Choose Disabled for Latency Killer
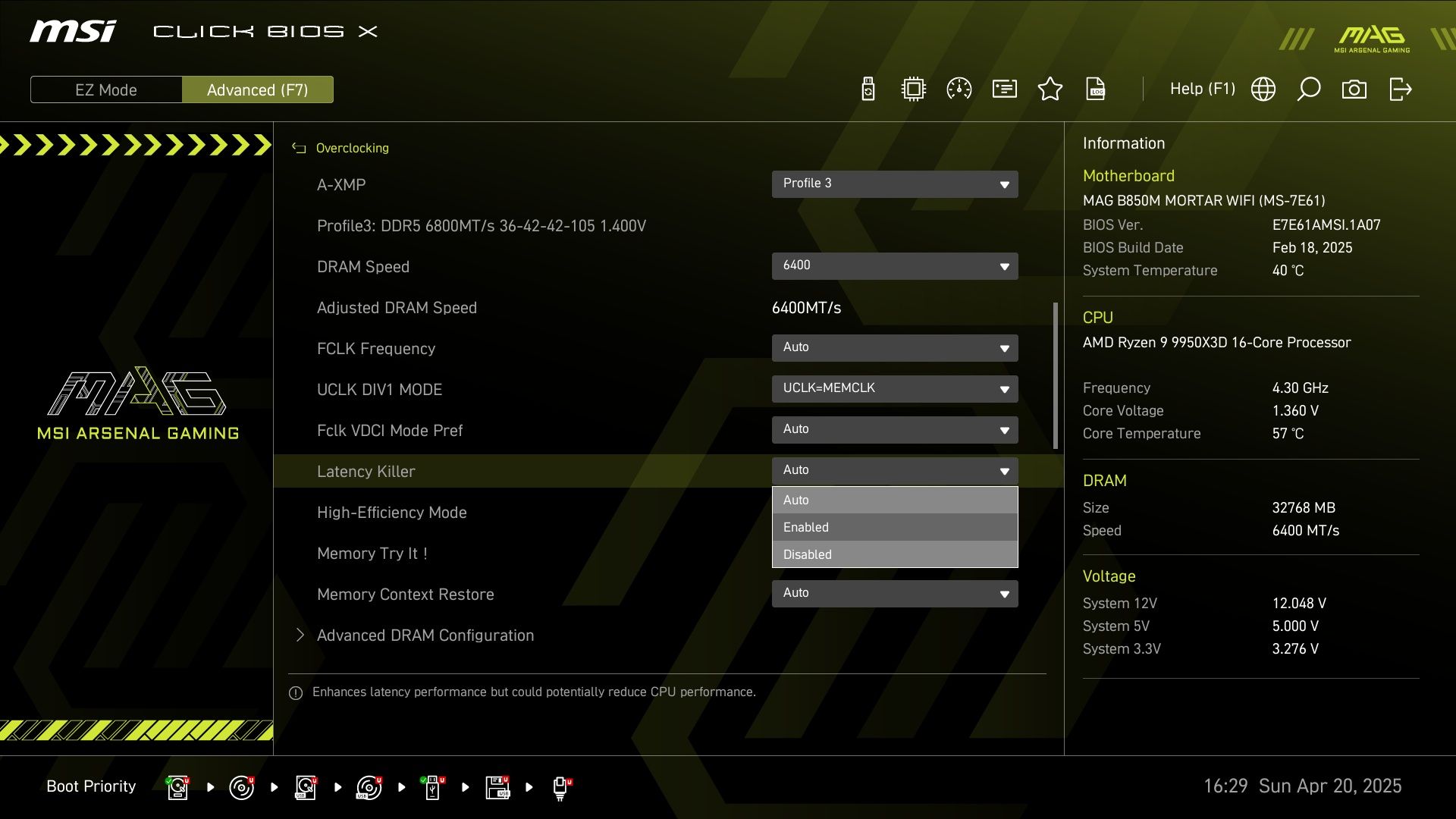The image size is (1456, 819). click(895, 554)
